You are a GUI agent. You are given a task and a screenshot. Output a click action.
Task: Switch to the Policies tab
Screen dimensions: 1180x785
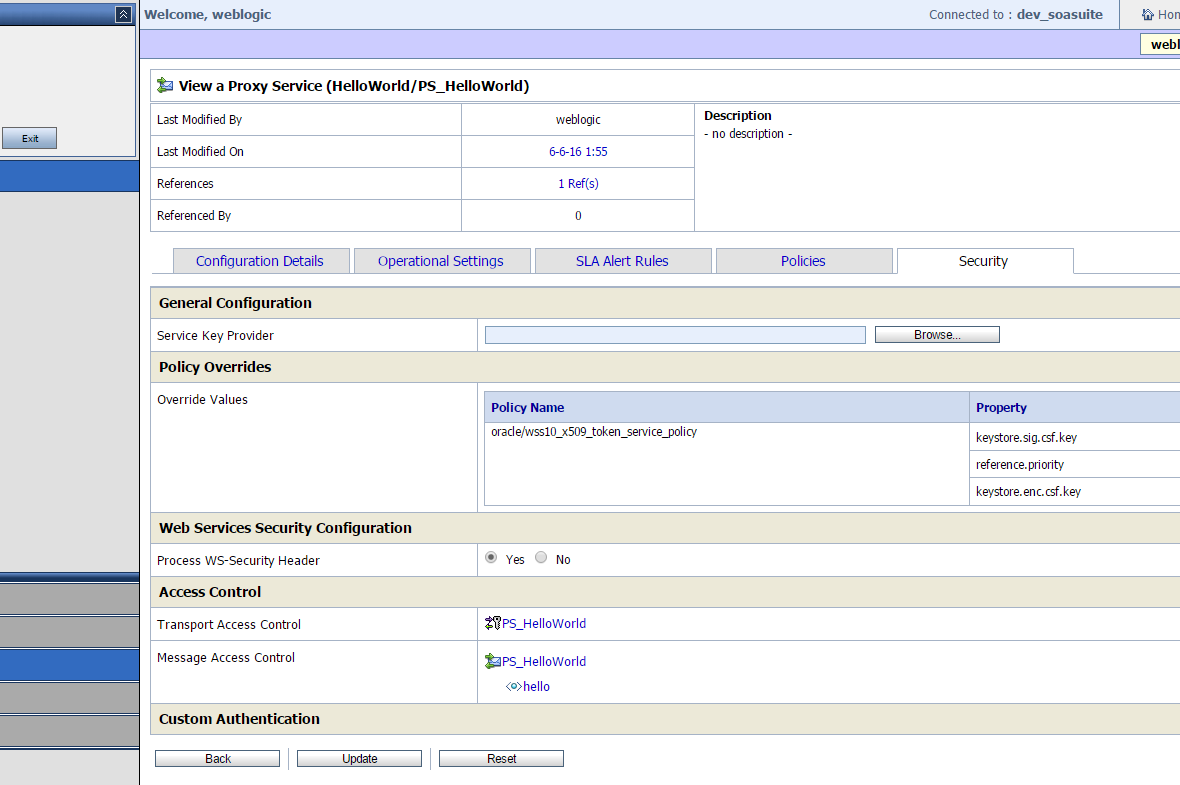pyautogui.click(x=803, y=260)
